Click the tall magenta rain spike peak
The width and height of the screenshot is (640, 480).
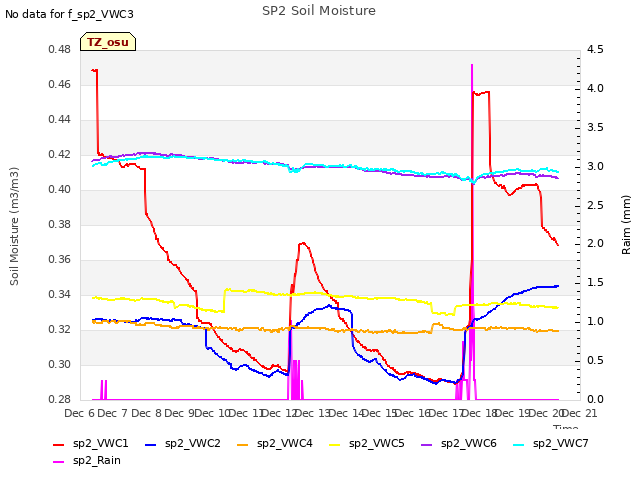coord(472,65)
